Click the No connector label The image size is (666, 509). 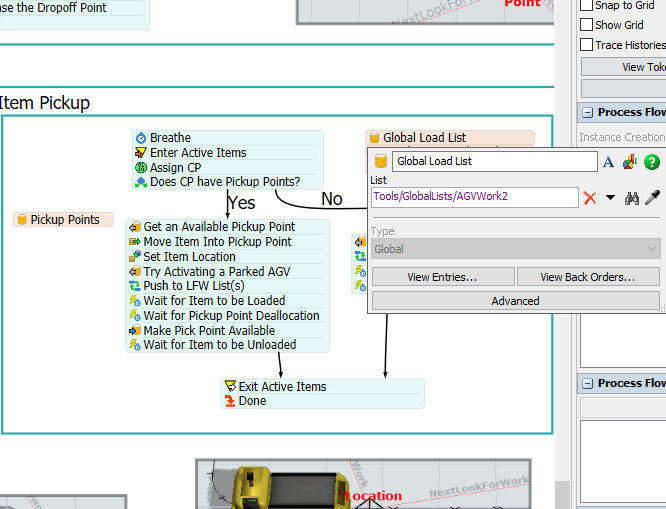[x=332, y=199]
